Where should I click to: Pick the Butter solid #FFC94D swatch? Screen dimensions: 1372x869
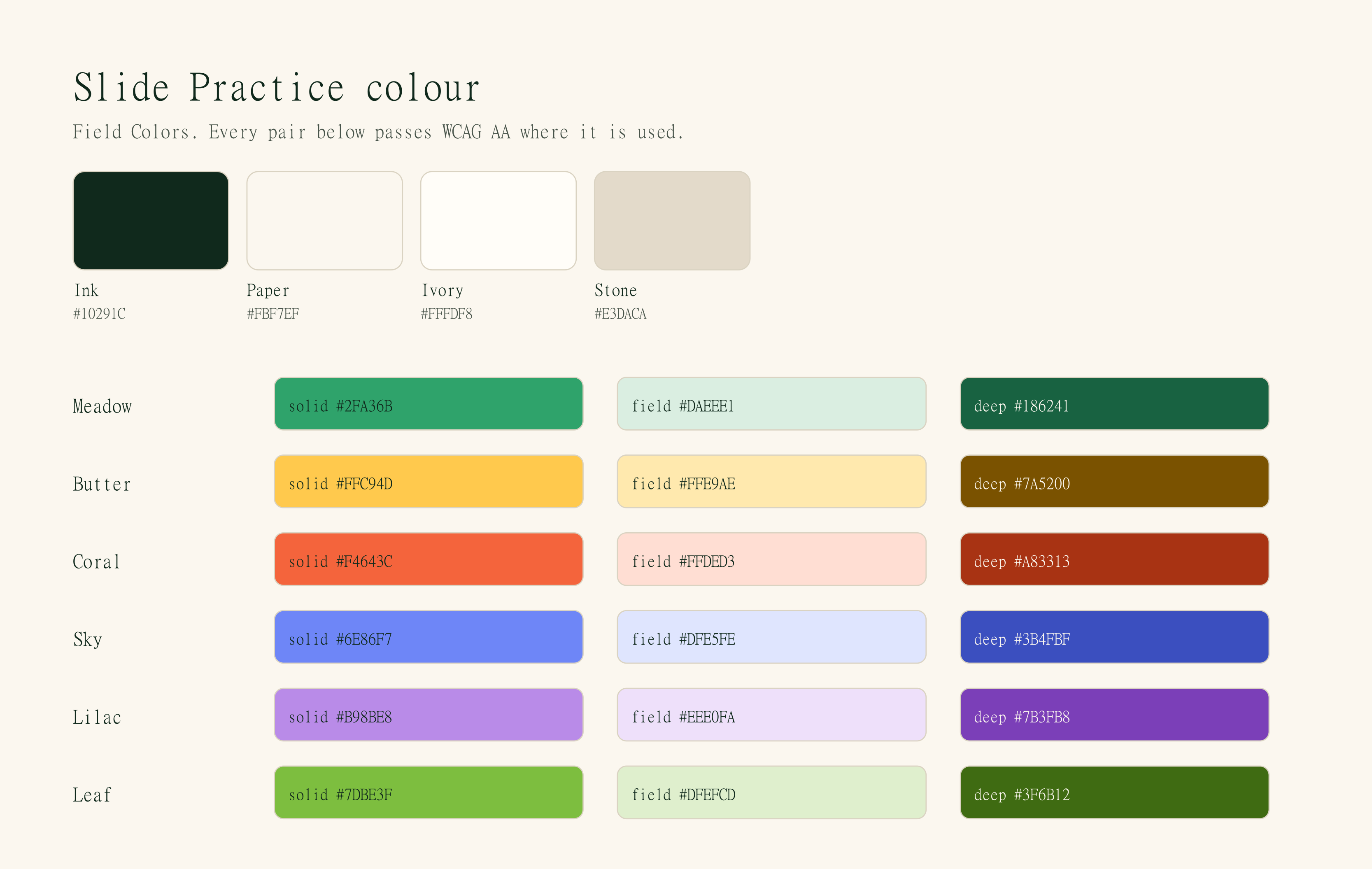[x=429, y=482]
